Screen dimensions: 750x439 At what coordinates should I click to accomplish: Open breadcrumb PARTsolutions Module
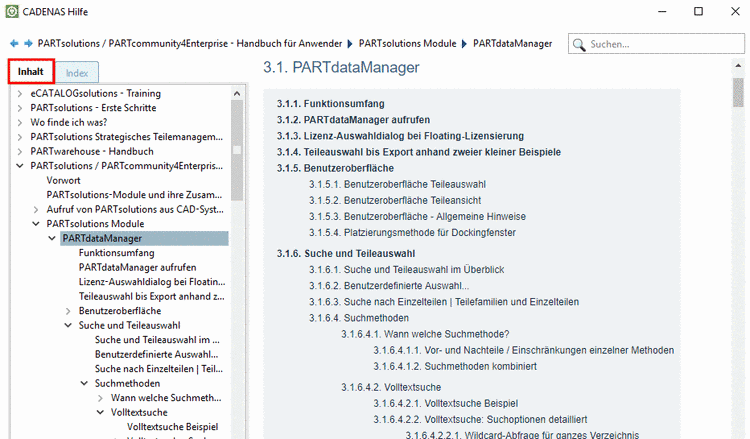[408, 44]
